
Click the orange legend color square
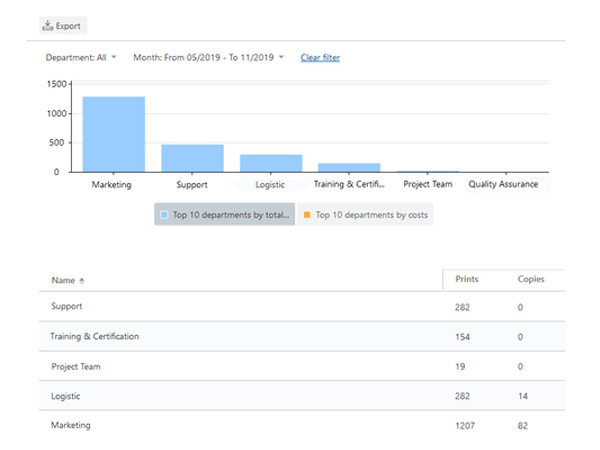click(307, 215)
